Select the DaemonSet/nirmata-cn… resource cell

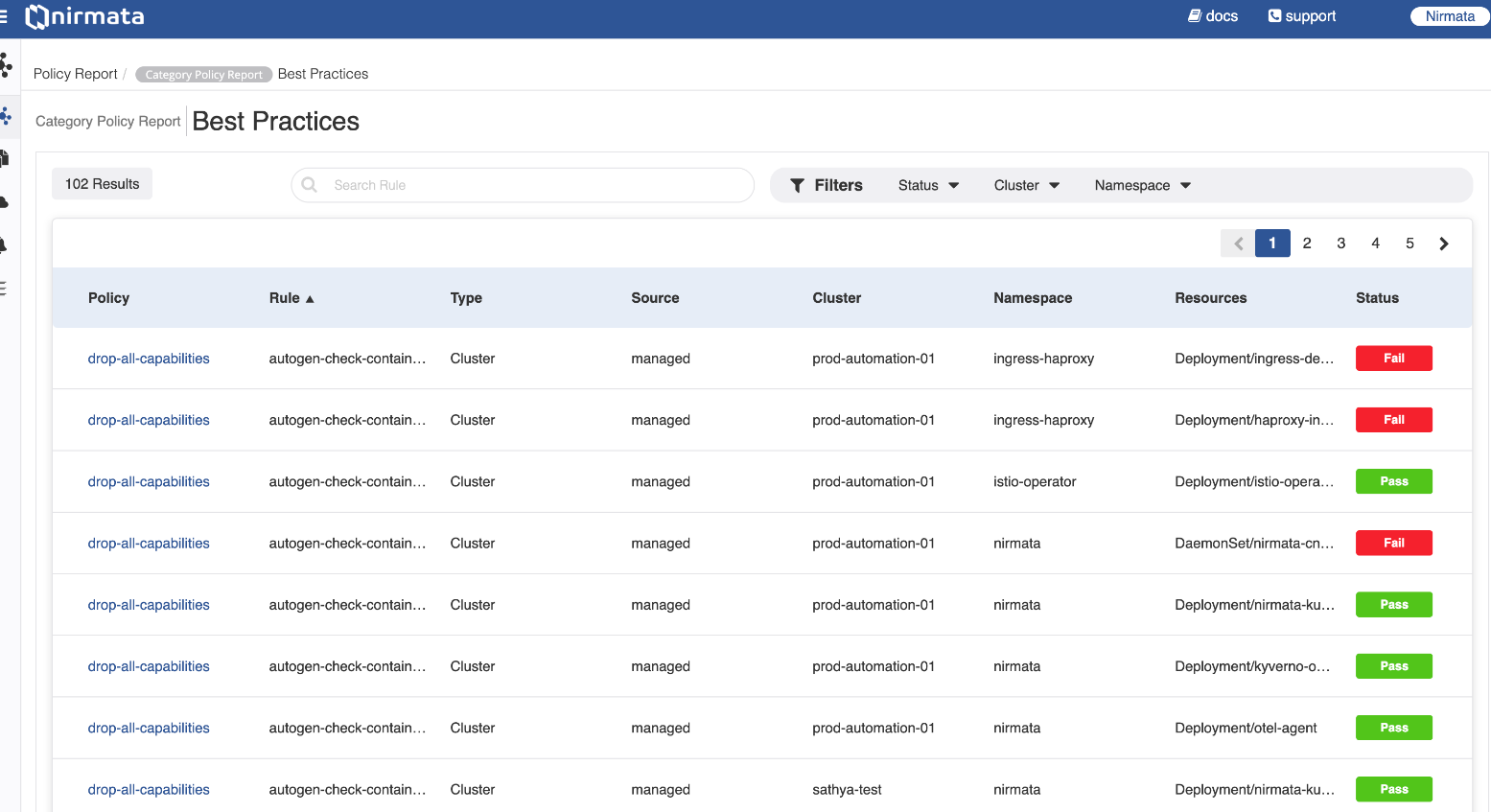pos(1254,544)
